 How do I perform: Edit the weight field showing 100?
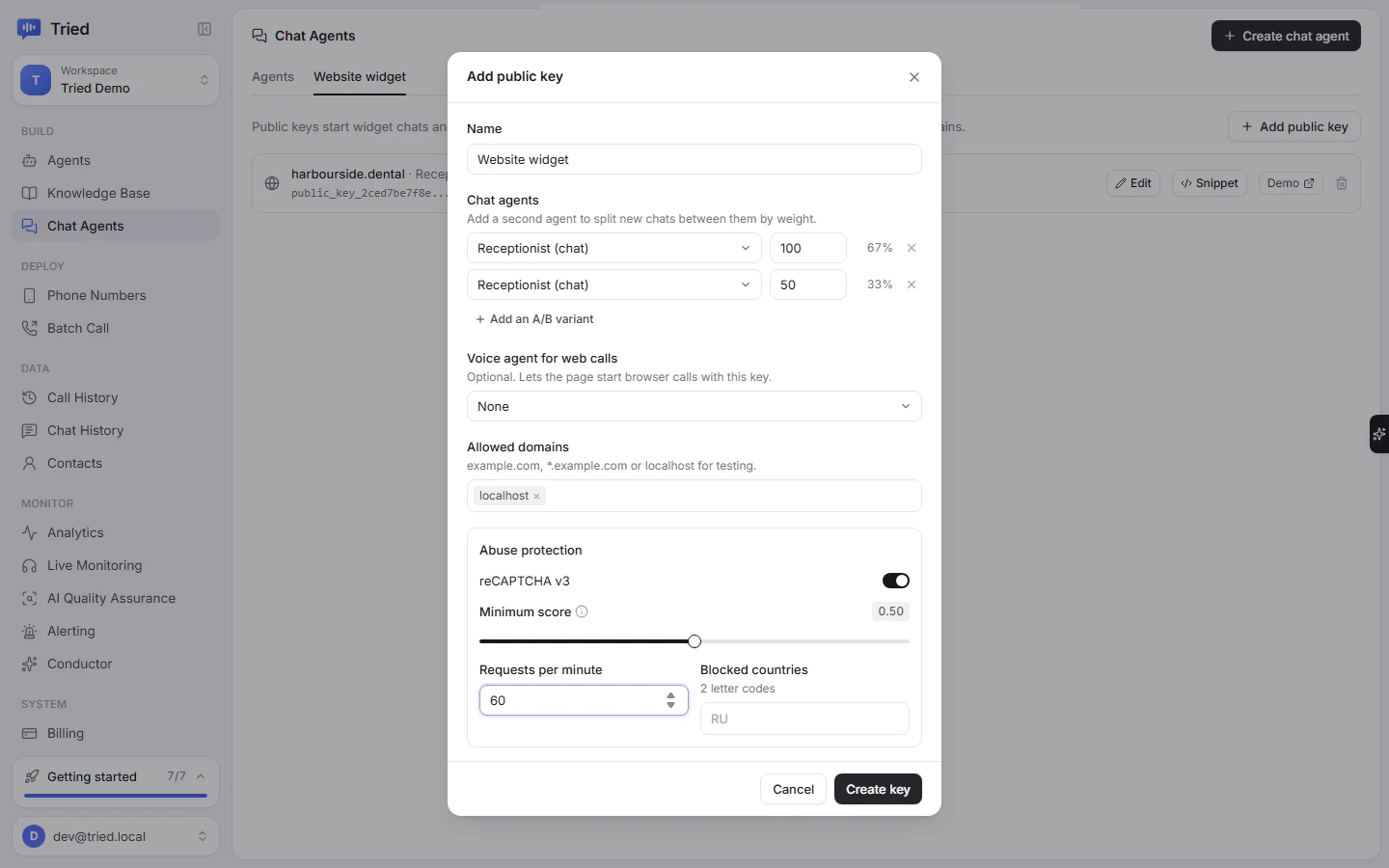click(808, 248)
